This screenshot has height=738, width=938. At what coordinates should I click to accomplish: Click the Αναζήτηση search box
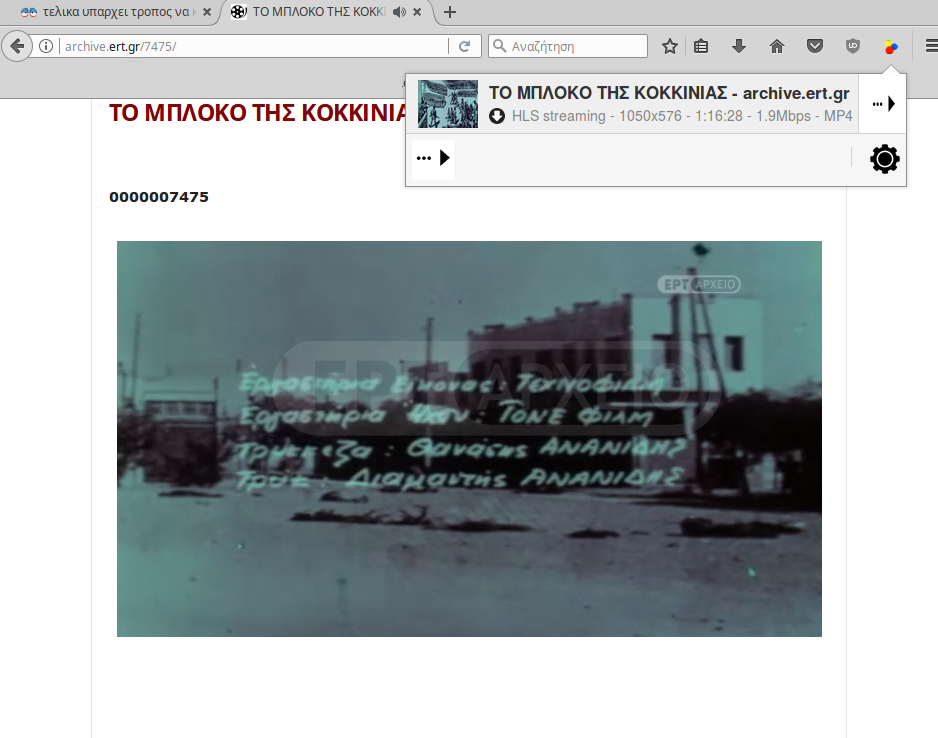568,46
